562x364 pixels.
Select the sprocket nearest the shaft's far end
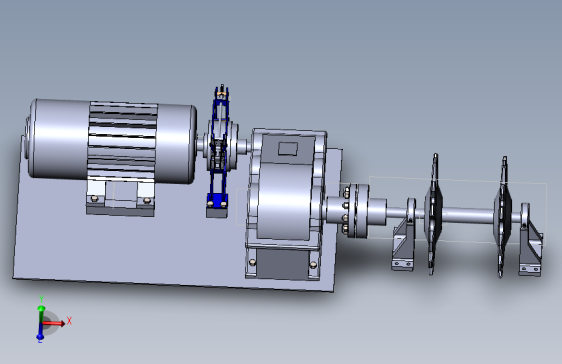tap(503, 217)
